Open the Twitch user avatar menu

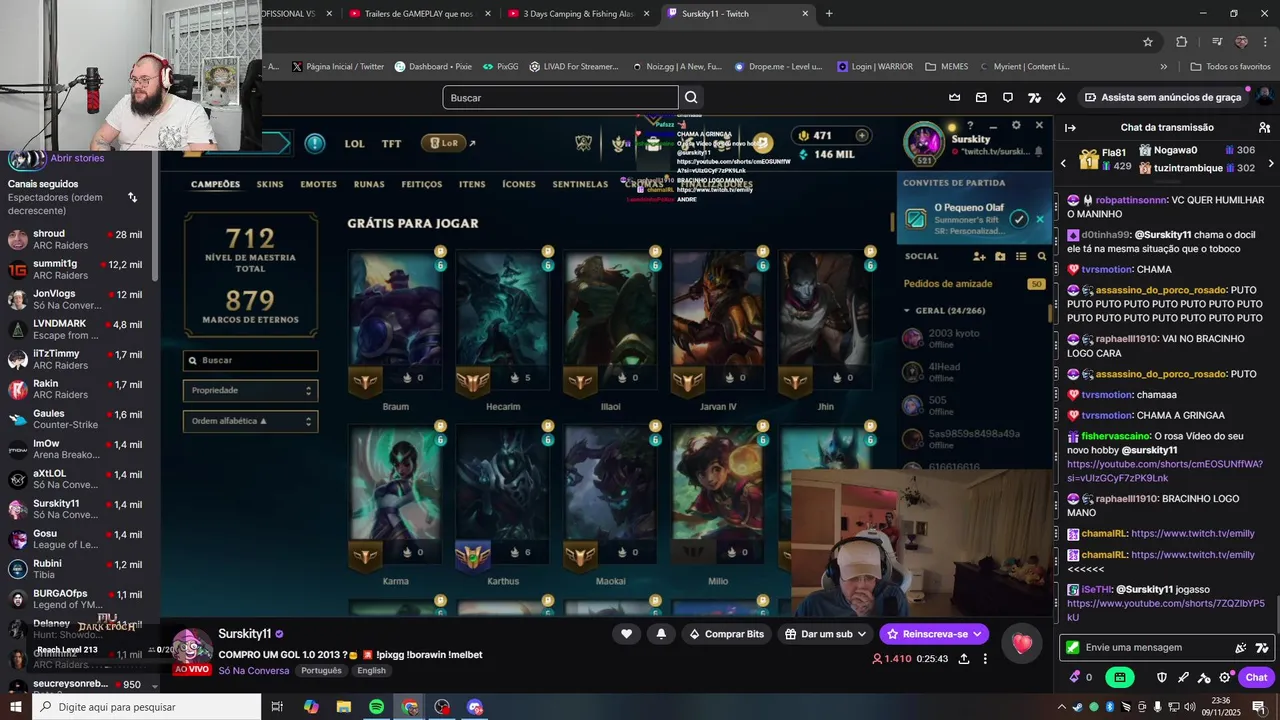[x=1264, y=98]
